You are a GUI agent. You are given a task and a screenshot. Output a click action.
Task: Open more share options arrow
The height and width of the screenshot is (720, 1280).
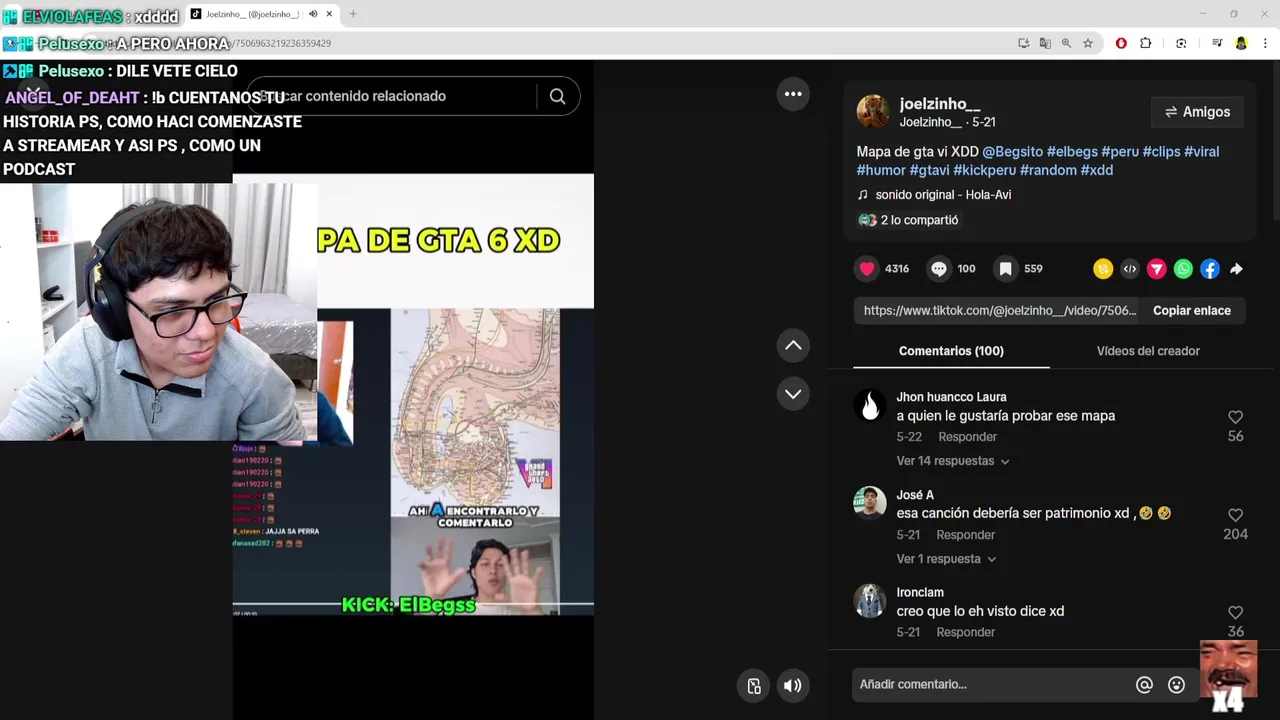1236,269
